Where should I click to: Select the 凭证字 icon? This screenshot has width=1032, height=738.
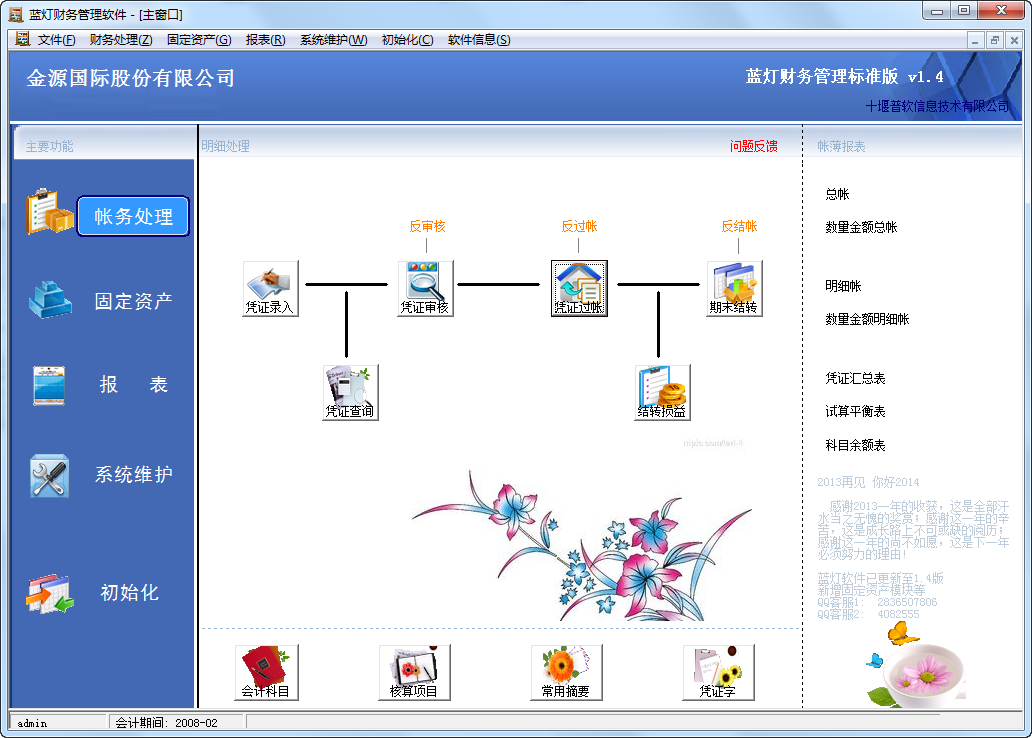(x=717, y=668)
